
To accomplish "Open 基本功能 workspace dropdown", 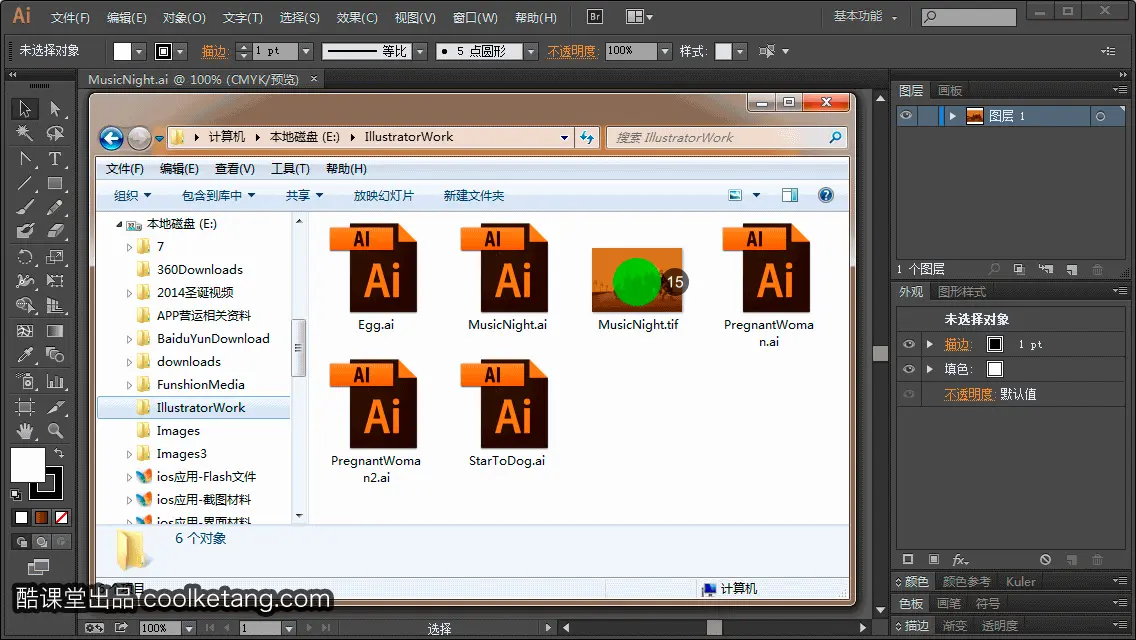I will point(865,17).
